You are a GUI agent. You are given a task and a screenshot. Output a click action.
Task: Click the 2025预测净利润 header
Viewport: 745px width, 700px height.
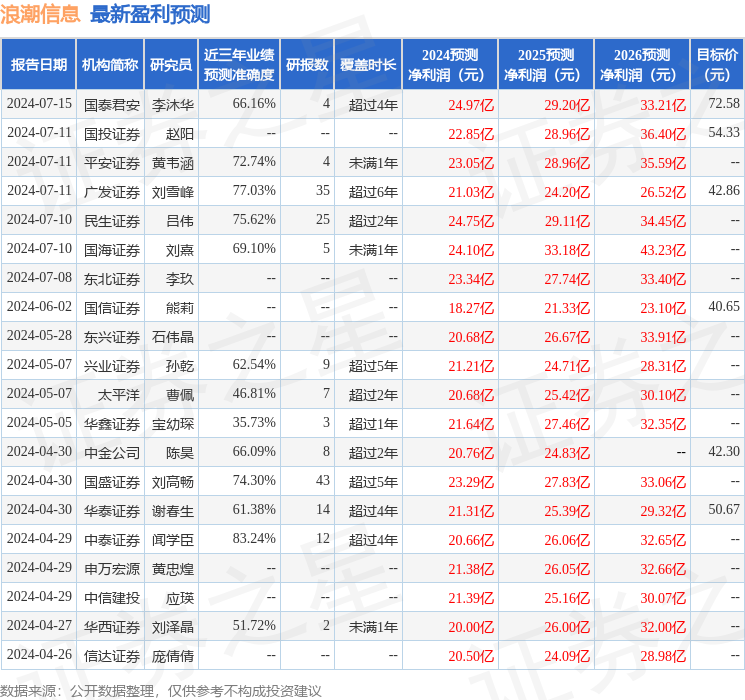546,65
